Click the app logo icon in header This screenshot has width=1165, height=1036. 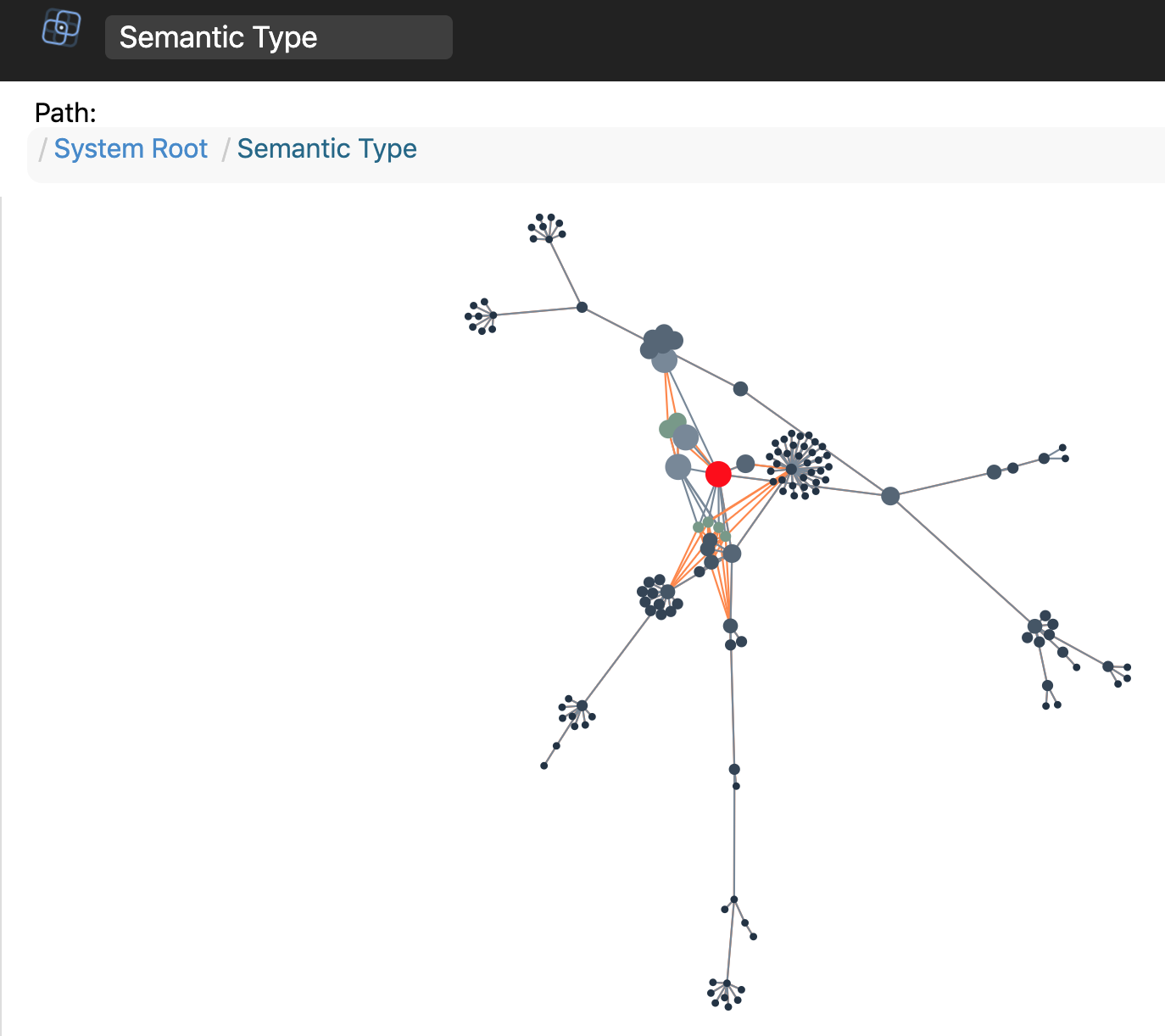[x=61, y=29]
